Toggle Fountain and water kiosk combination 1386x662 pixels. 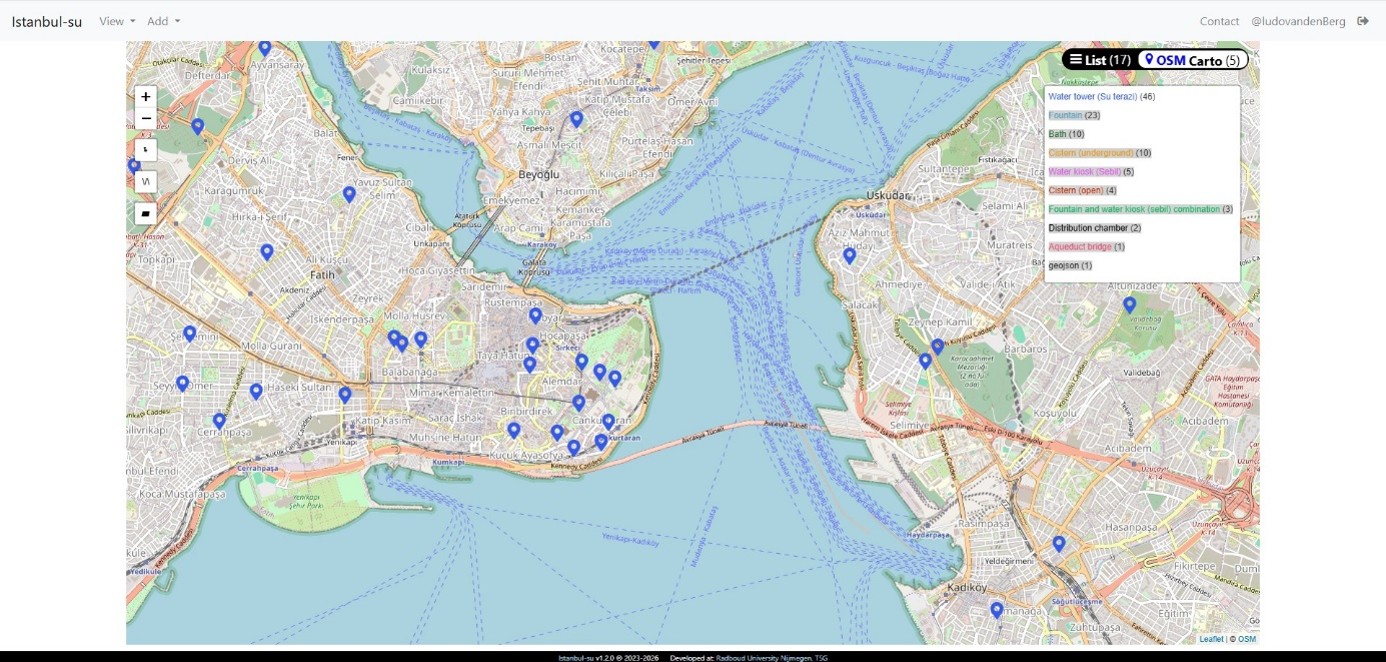pyautogui.click(x=1140, y=209)
